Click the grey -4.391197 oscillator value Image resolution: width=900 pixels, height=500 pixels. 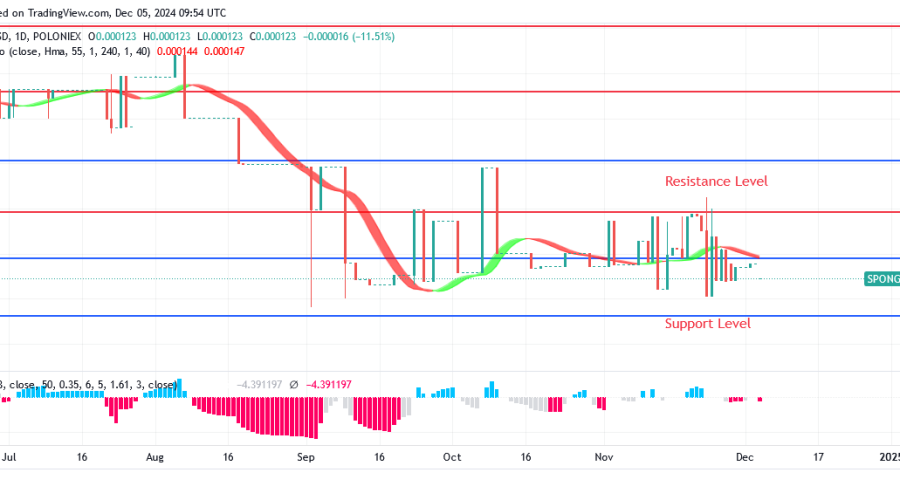pyautogui.click(x=259, y=384)
